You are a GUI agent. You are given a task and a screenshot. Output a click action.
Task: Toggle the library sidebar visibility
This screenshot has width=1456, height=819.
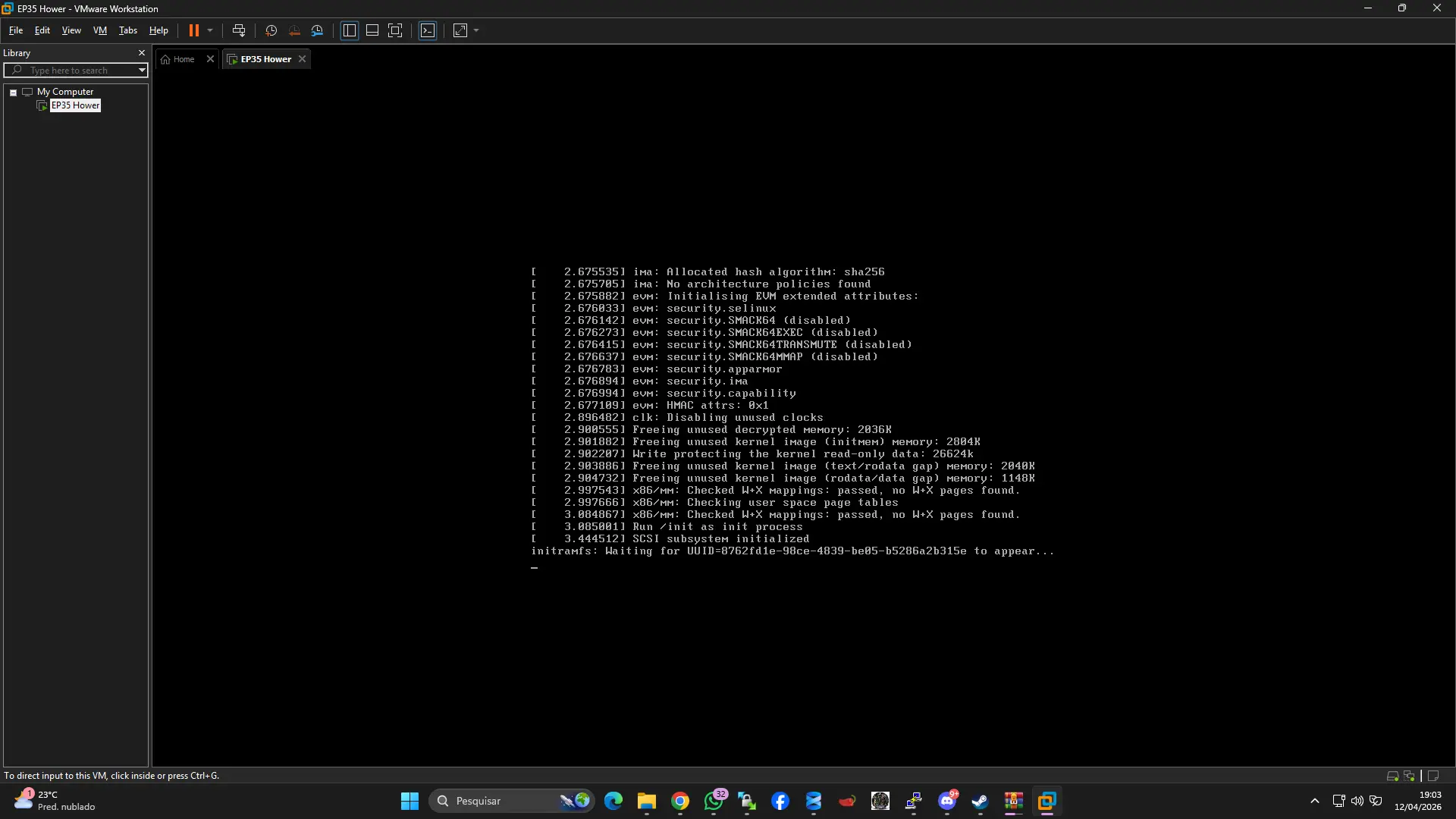pos(350,30)
